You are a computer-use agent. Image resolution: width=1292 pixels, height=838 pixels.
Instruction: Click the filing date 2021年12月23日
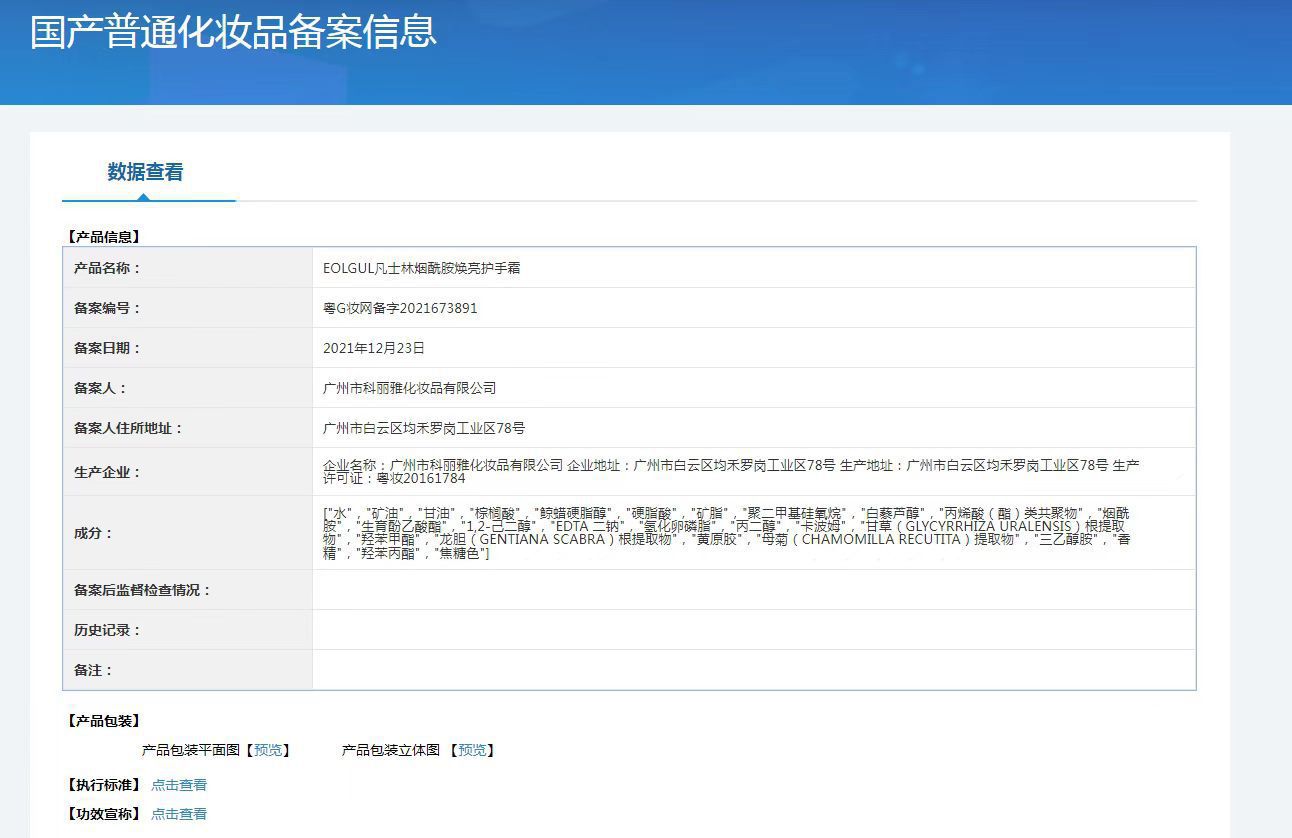[x=374, y=348]
